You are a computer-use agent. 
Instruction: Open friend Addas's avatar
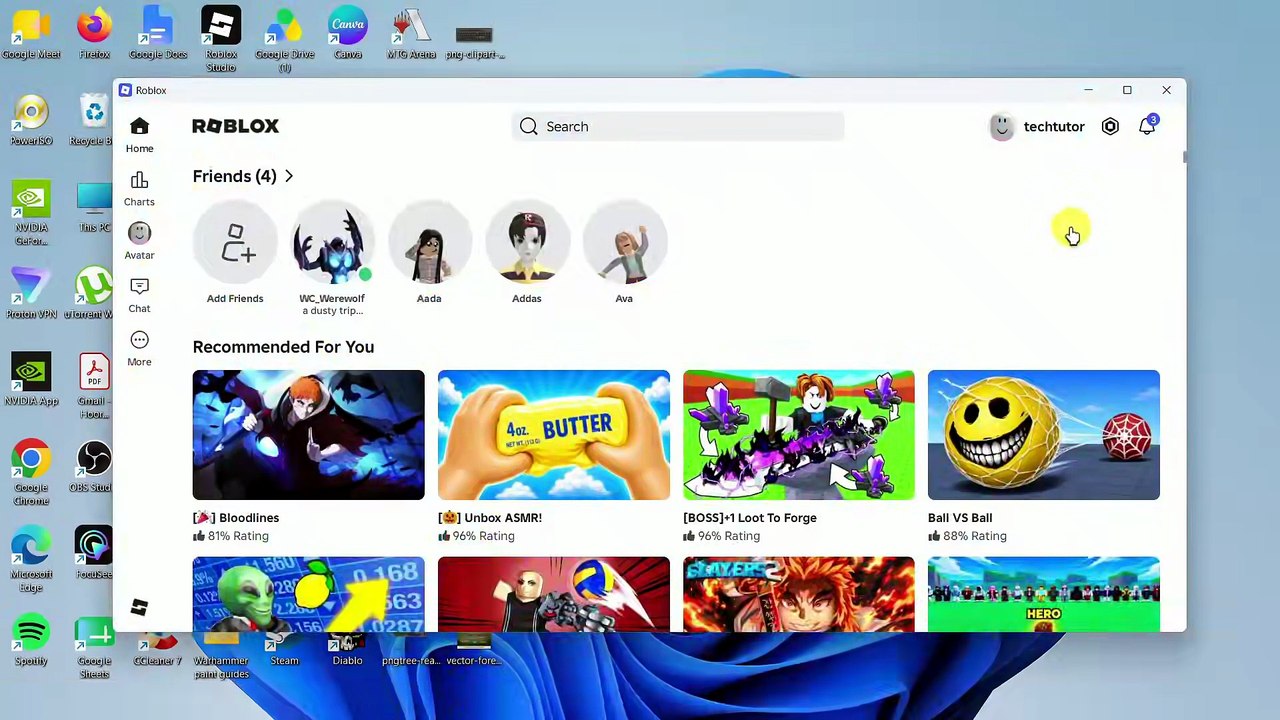(527, 243)
